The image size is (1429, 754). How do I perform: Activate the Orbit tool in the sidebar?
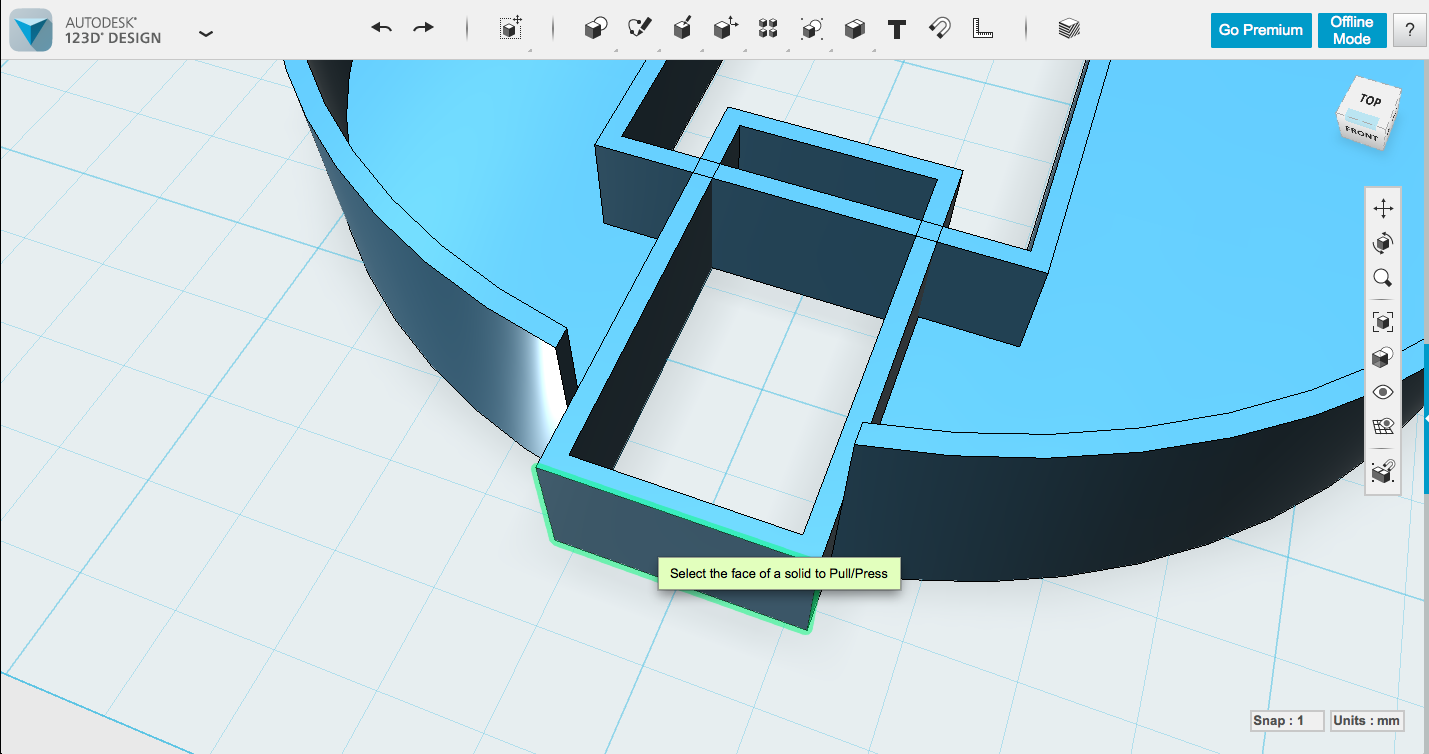coord(1383,243)
